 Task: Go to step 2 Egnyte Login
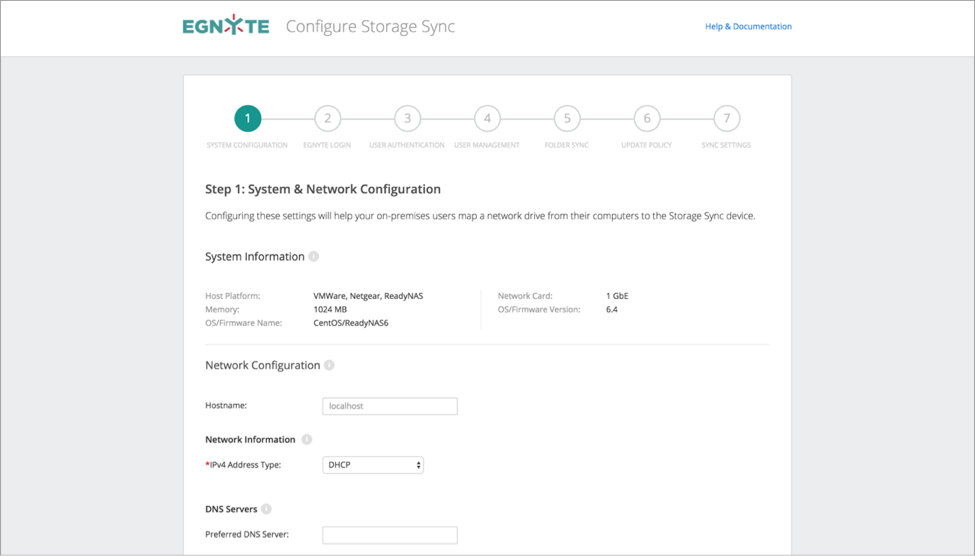327,119
